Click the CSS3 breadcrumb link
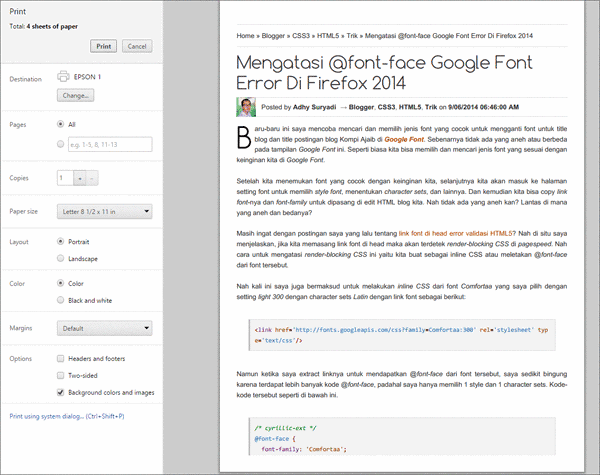 point(301,36)
